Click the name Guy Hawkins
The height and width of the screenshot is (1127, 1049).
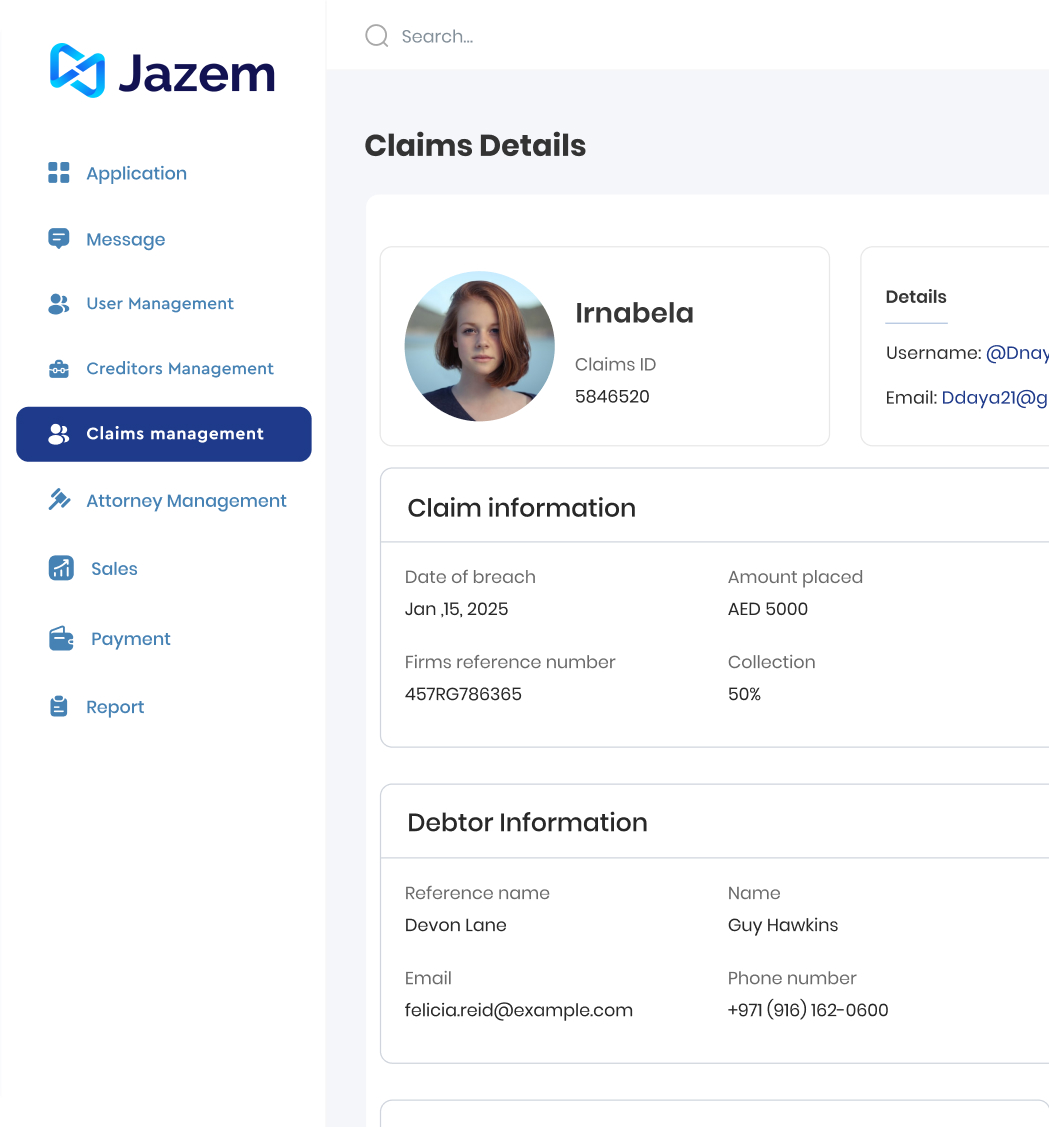click(783, 926)
